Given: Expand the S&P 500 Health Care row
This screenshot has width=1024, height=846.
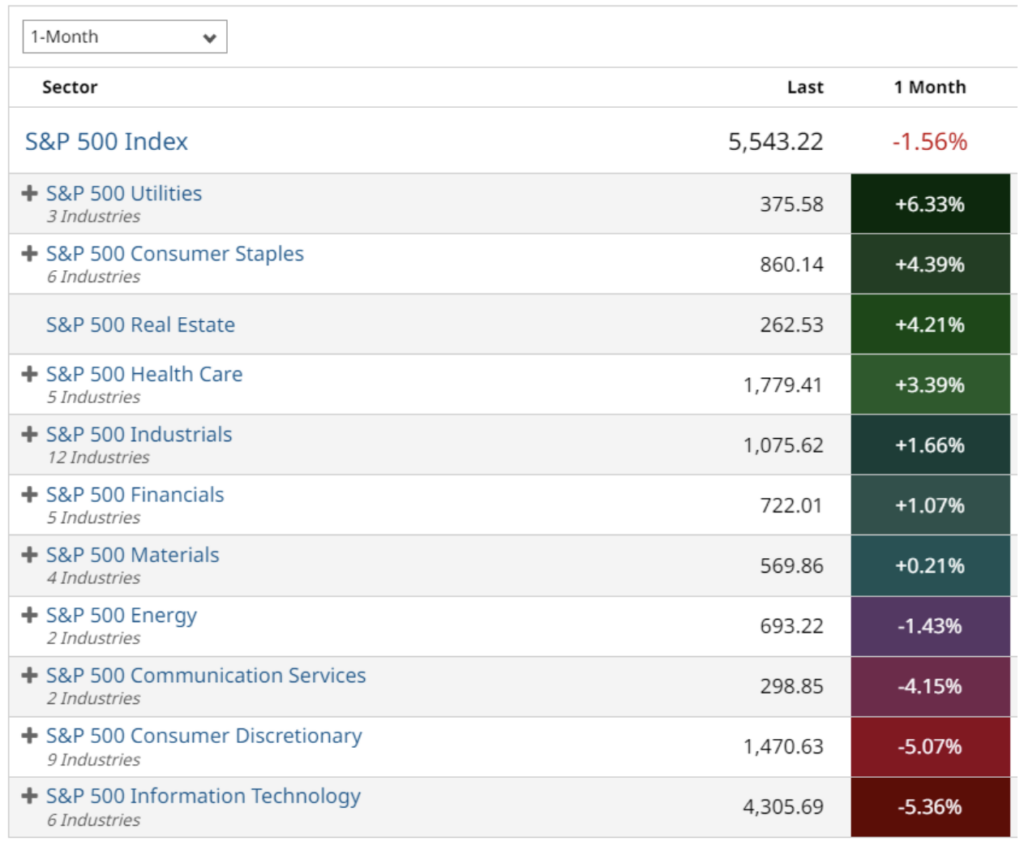Looking at the screenshot, I should (x=29, y=374).
